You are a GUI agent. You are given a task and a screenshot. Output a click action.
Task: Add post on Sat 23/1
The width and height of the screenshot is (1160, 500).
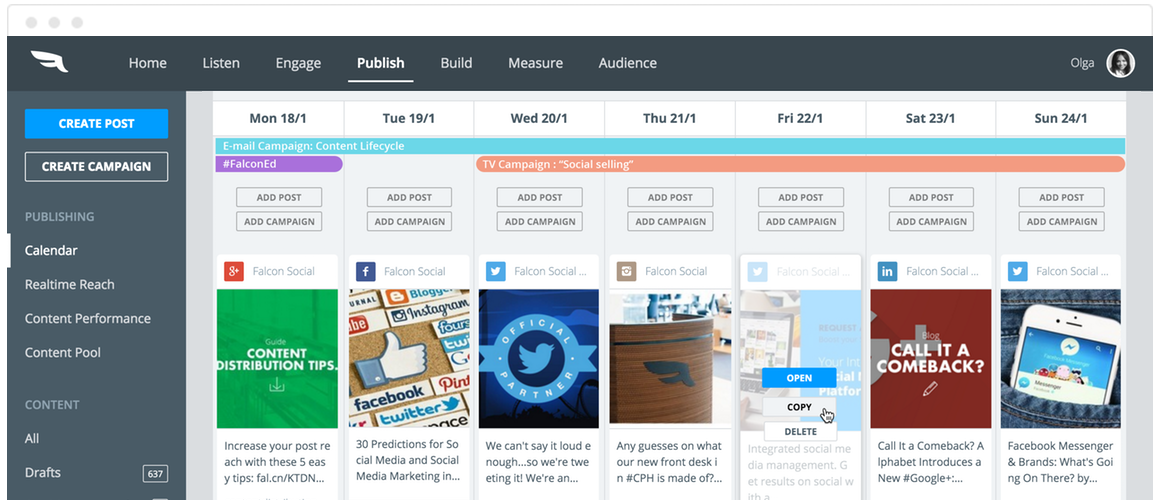point(931,197)
